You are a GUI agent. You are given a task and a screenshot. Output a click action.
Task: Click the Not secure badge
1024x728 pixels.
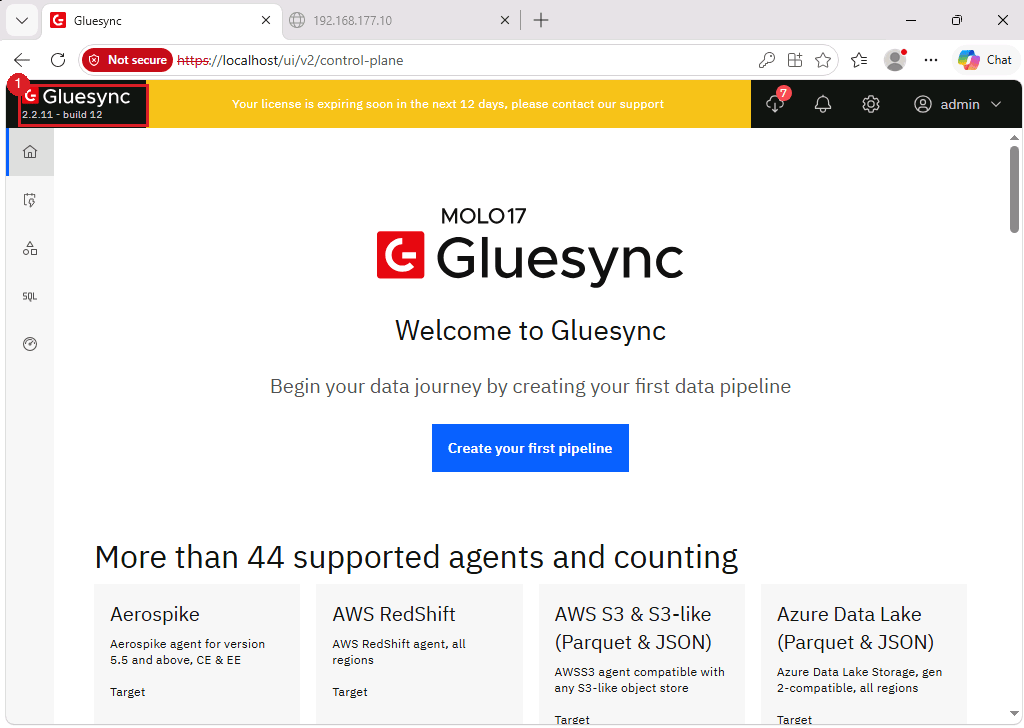coord(128,60)
